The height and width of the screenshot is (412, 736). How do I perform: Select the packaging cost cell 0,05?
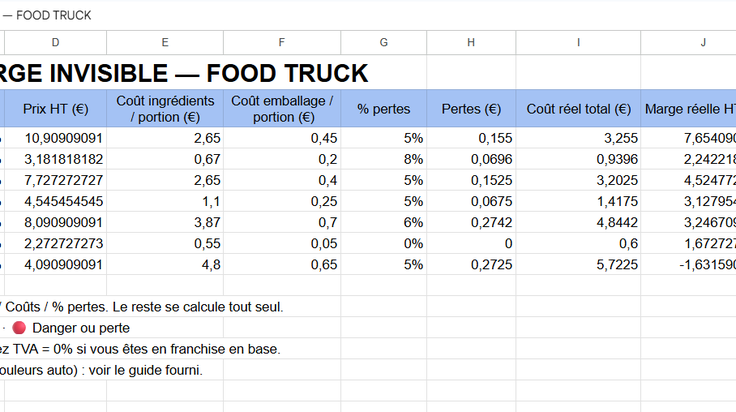[282, 244]
